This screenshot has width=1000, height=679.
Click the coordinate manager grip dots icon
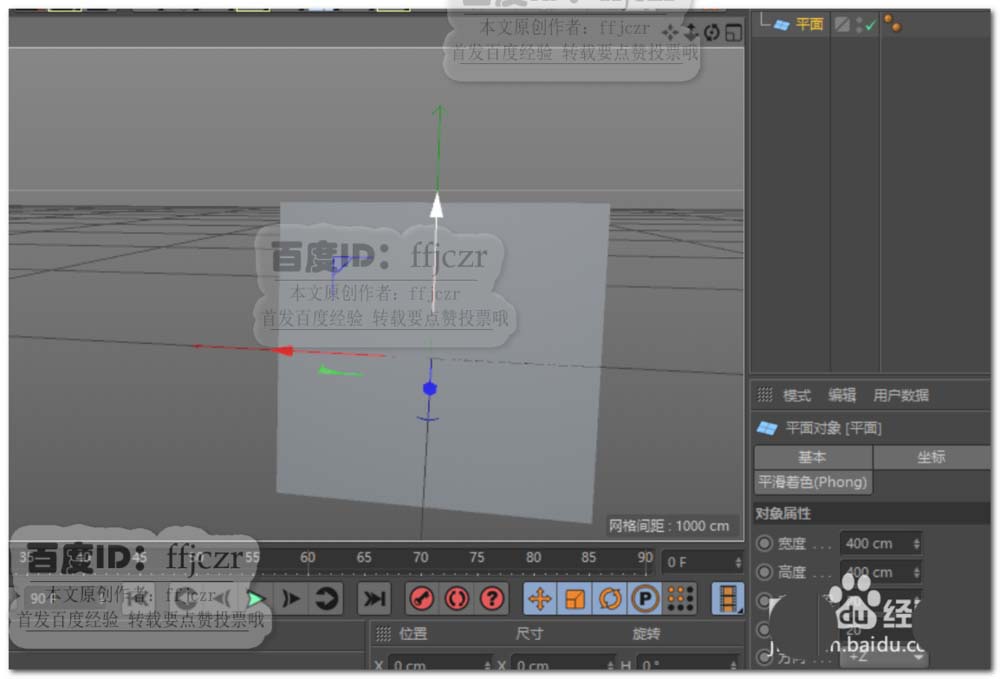coord(383,634)
